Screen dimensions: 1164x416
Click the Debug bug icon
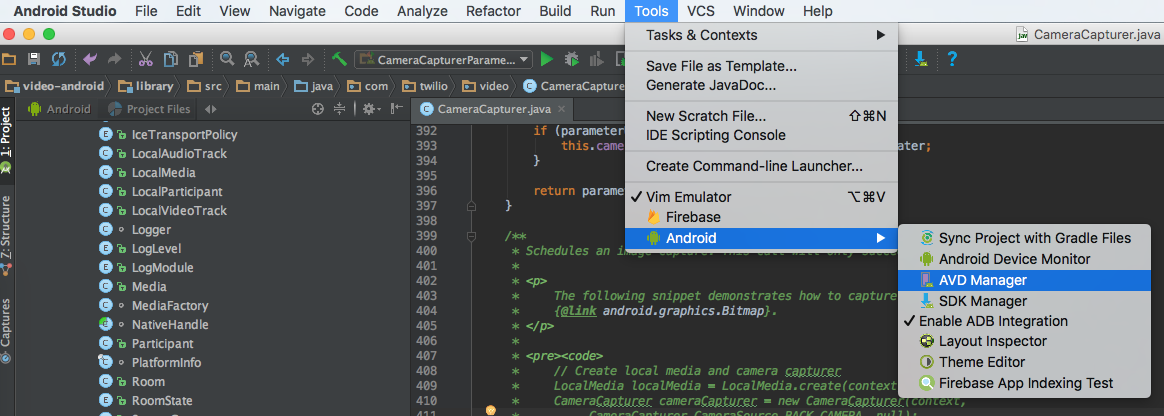572,59
